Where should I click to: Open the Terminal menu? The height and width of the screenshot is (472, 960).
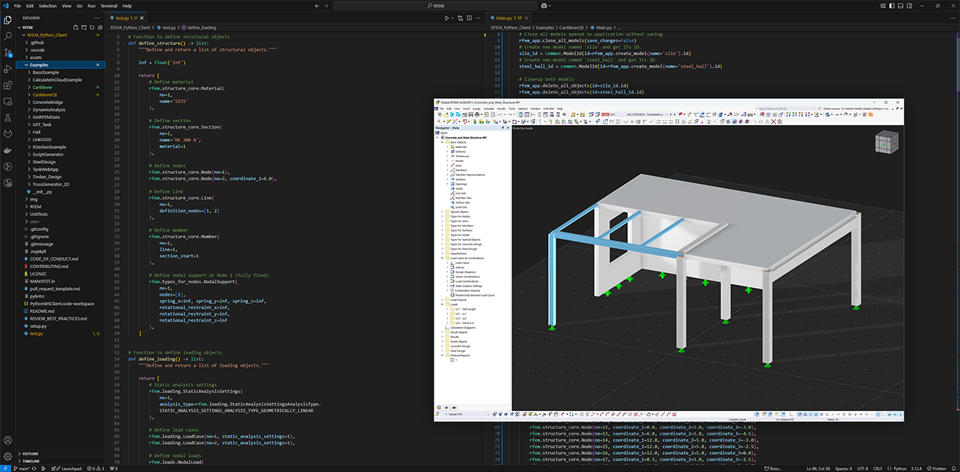109,5
